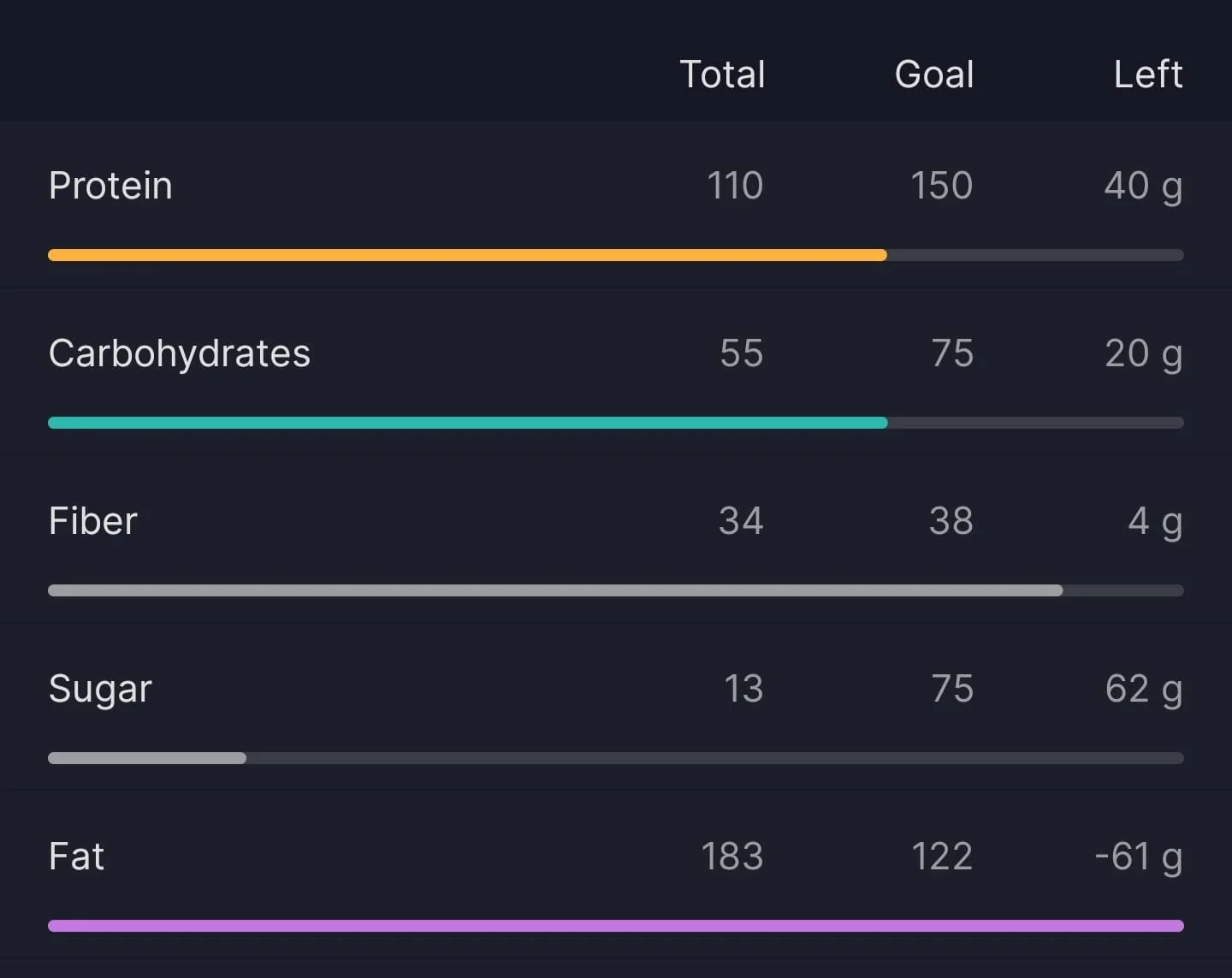Click the Fat total value 183

coord(732,856)
